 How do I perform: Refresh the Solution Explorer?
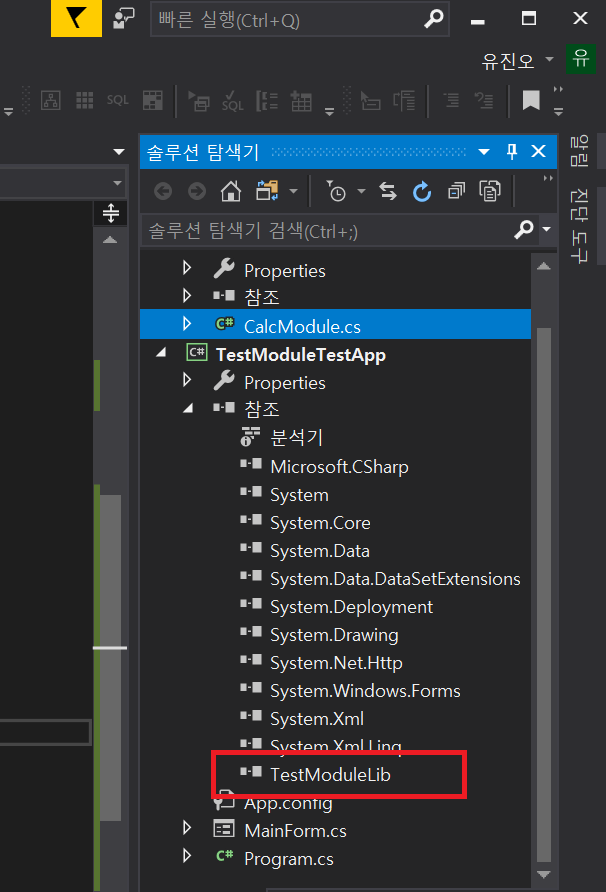coord(422,192)
